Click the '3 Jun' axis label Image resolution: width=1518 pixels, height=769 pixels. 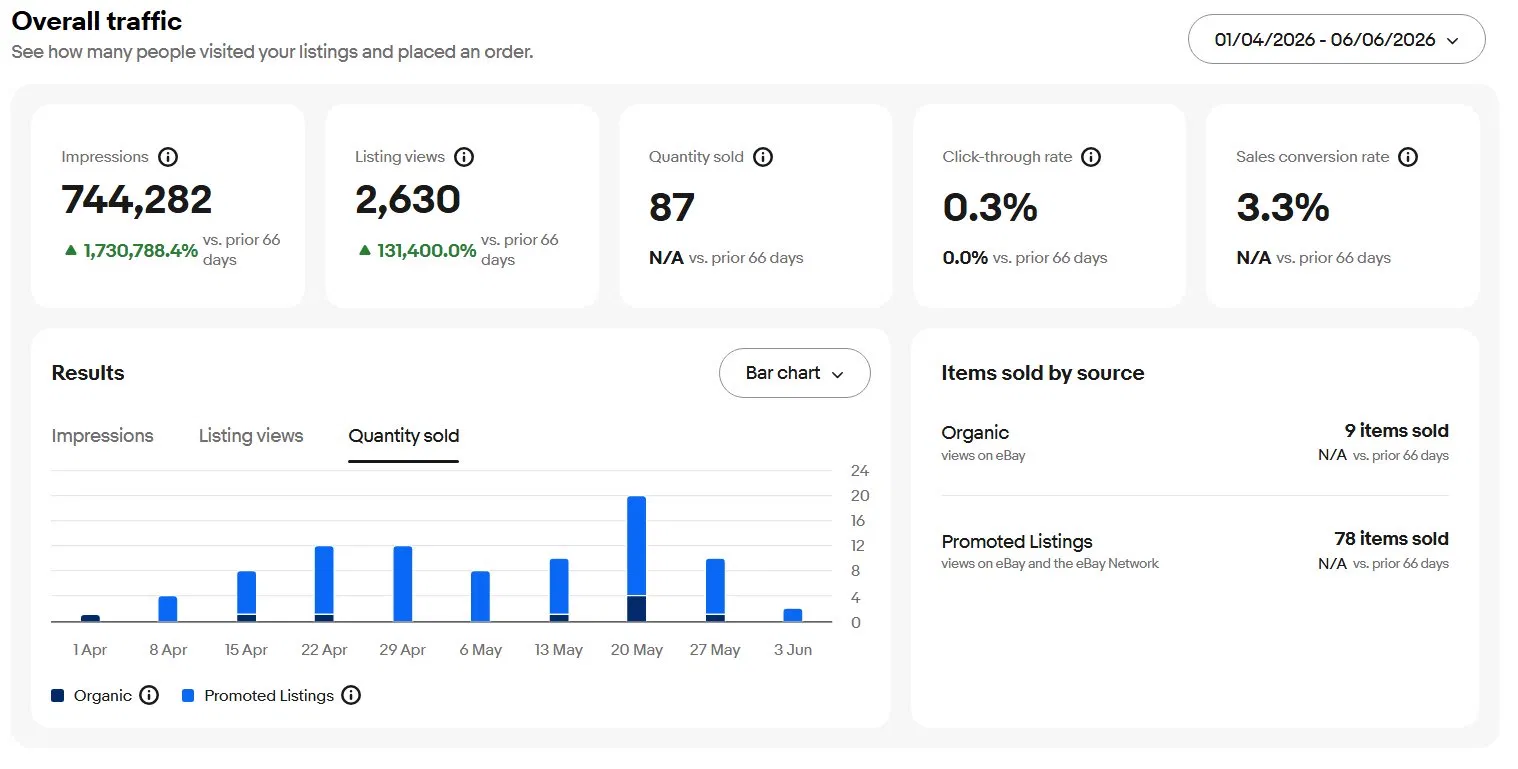(x=793, y=650)
